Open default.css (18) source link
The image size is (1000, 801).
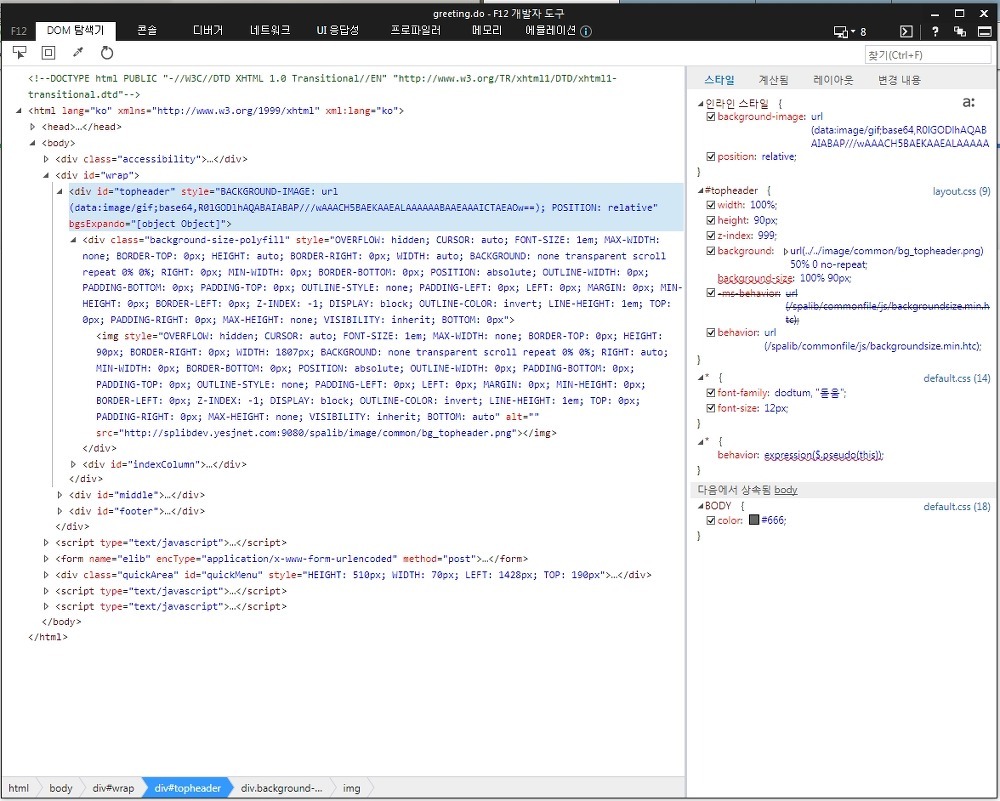(x=957, y=506)
